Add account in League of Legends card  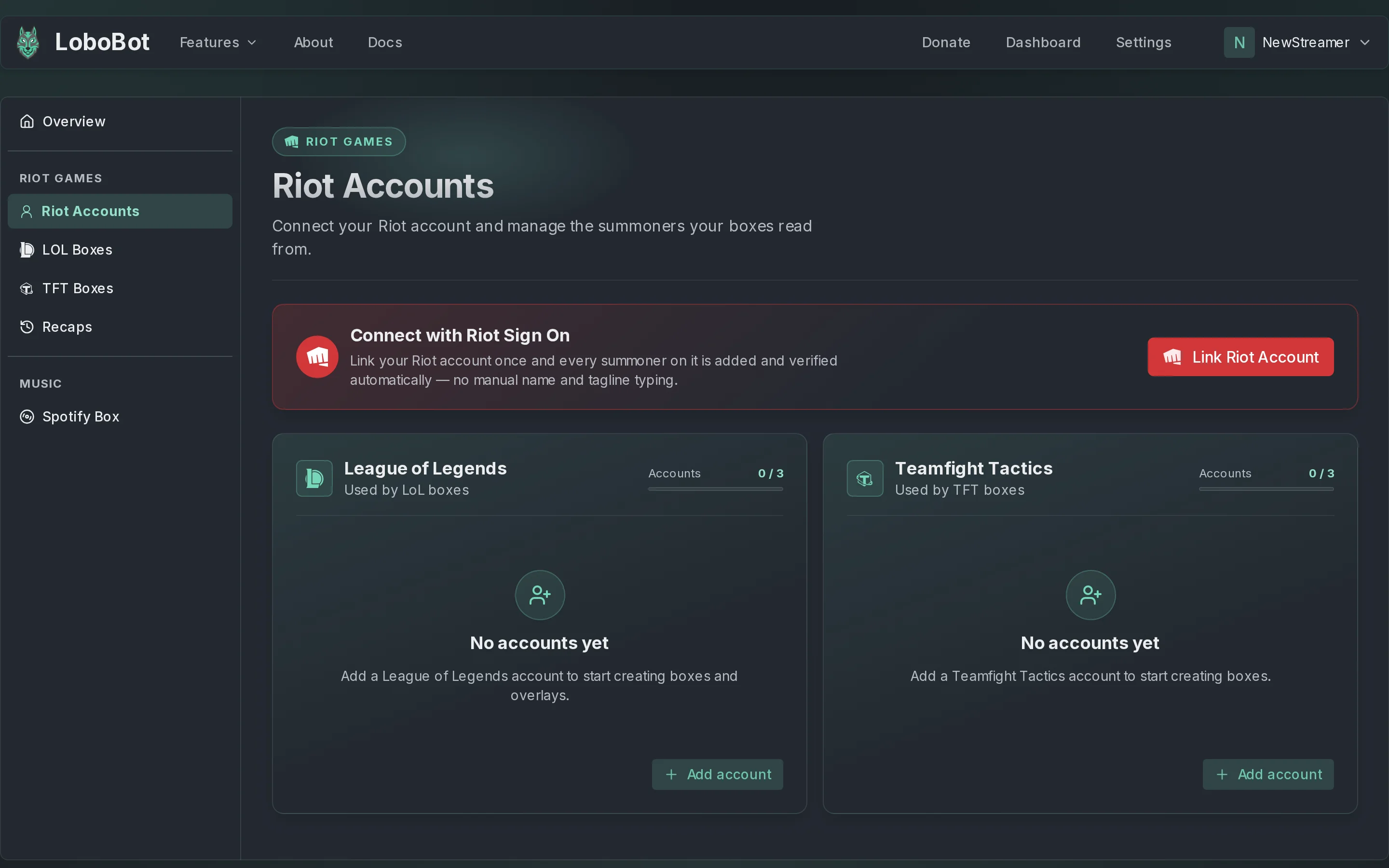point(717,774)
